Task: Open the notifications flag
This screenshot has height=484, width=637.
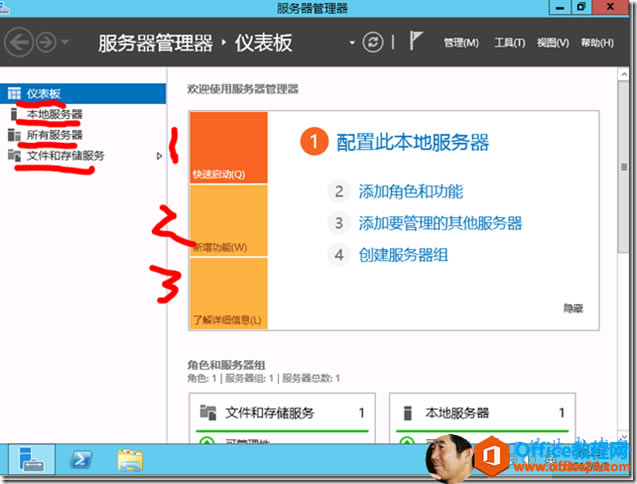Action: (416, 41)
